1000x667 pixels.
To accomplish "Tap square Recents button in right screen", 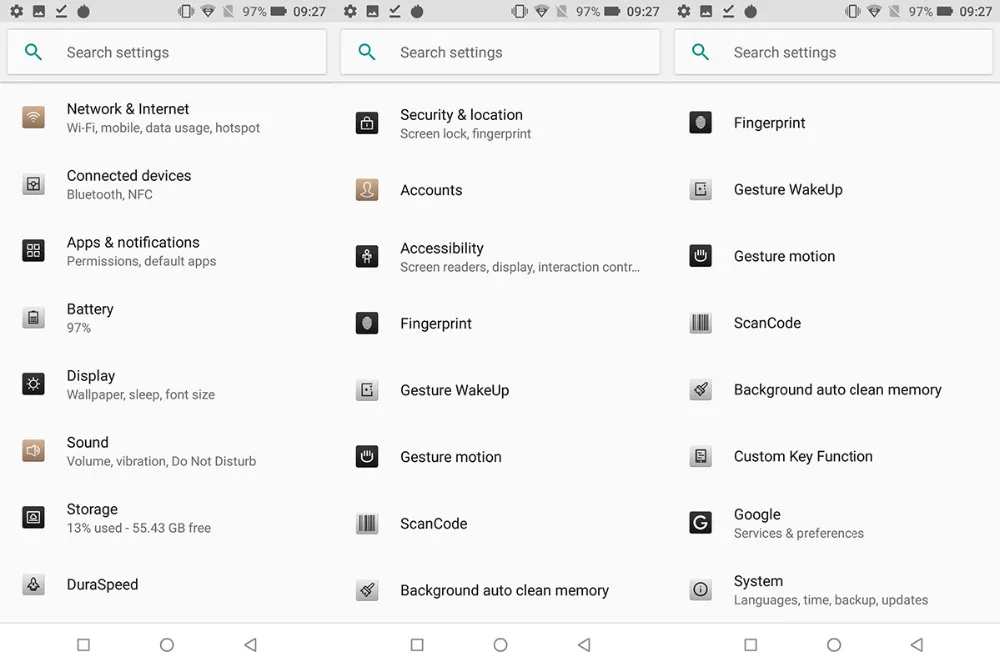I will tap(751, 645).
